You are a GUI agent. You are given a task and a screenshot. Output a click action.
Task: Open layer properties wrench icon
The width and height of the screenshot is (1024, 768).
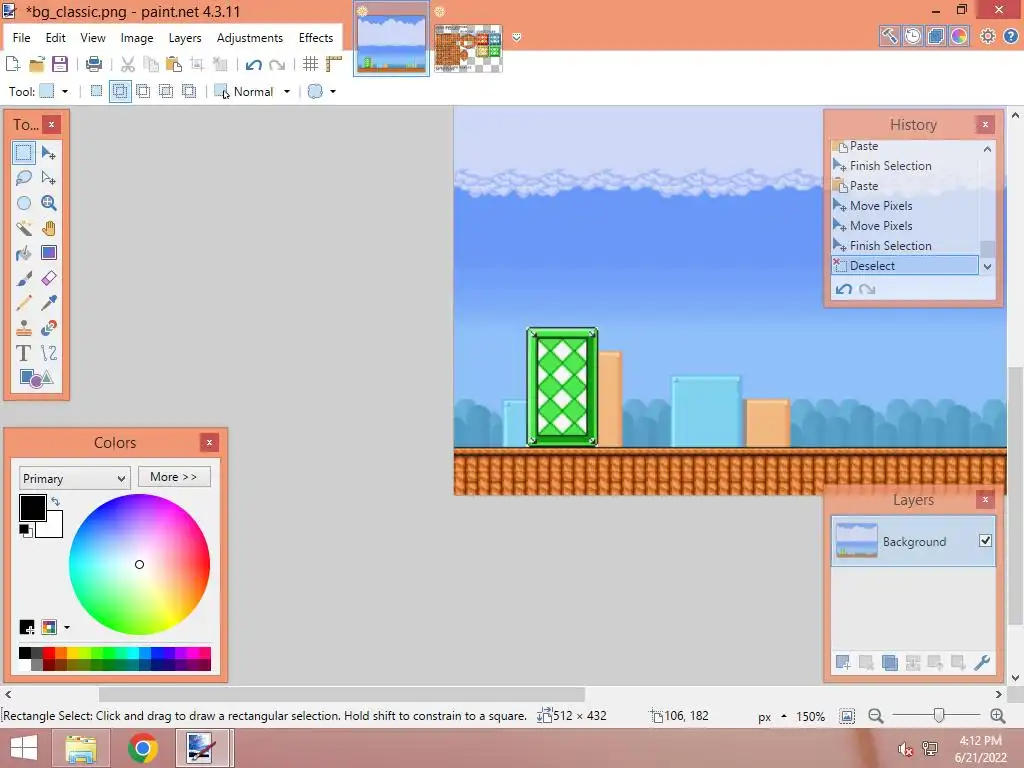[982, 663]
